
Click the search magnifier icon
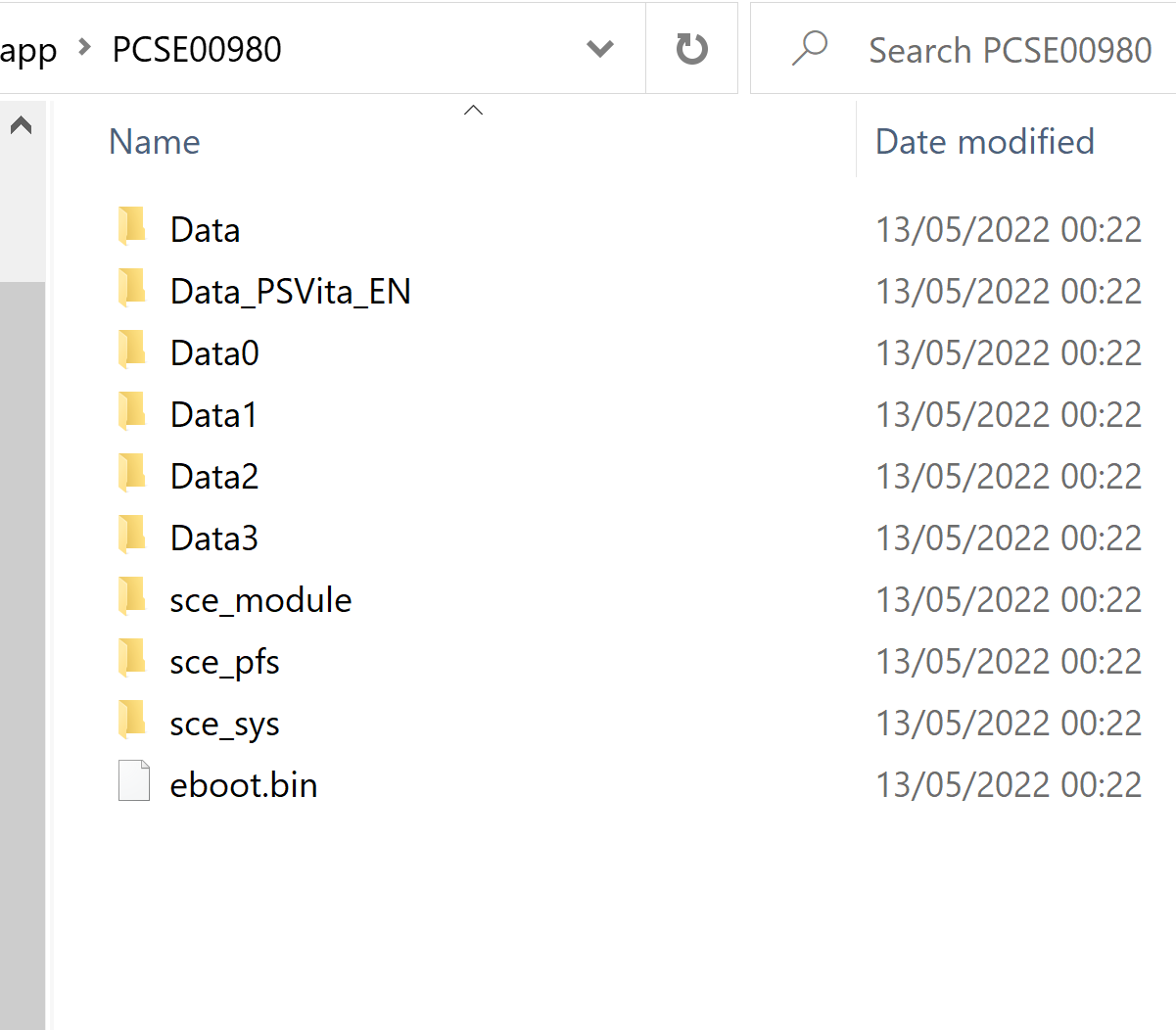809,48
